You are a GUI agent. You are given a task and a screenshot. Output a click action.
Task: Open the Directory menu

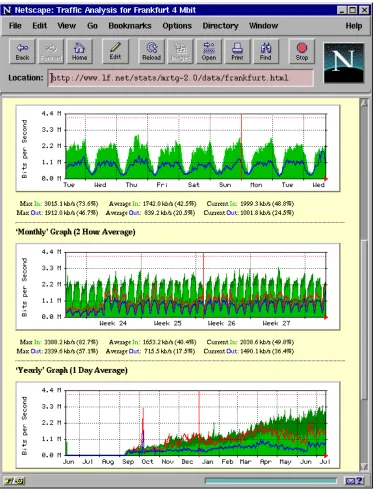220,26
